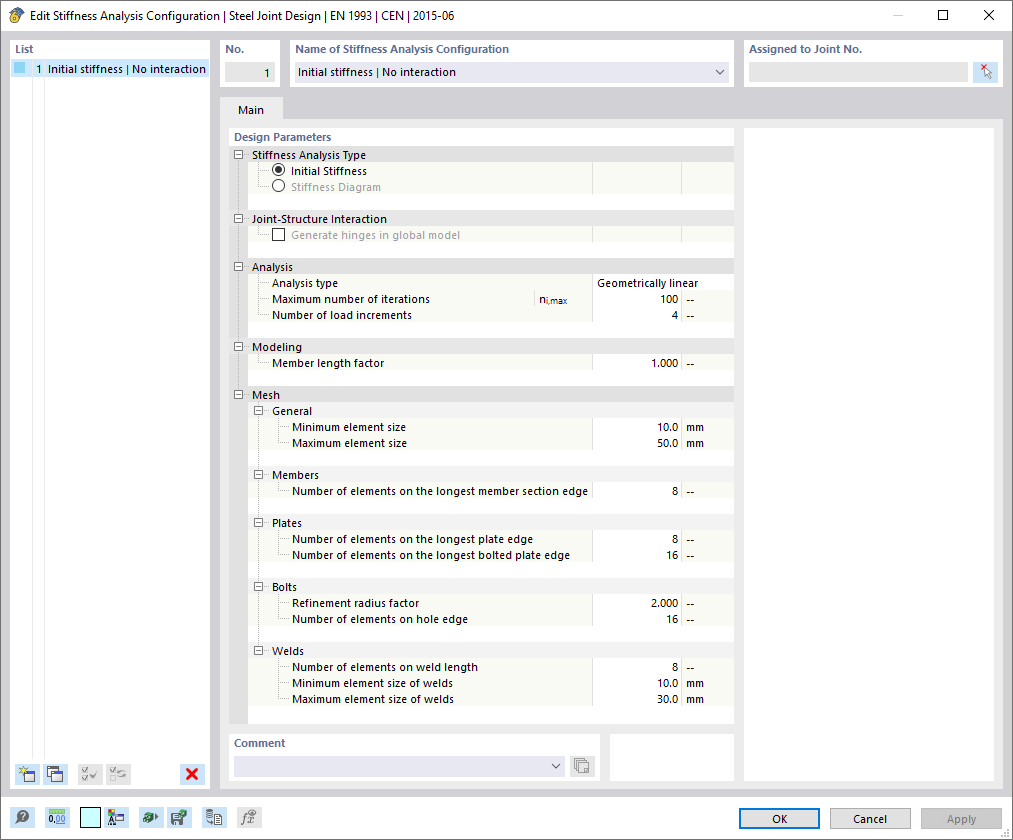Collapse the Members mesh subsection
Viewport: 1013px width, 840px height.
coord(258,474)
